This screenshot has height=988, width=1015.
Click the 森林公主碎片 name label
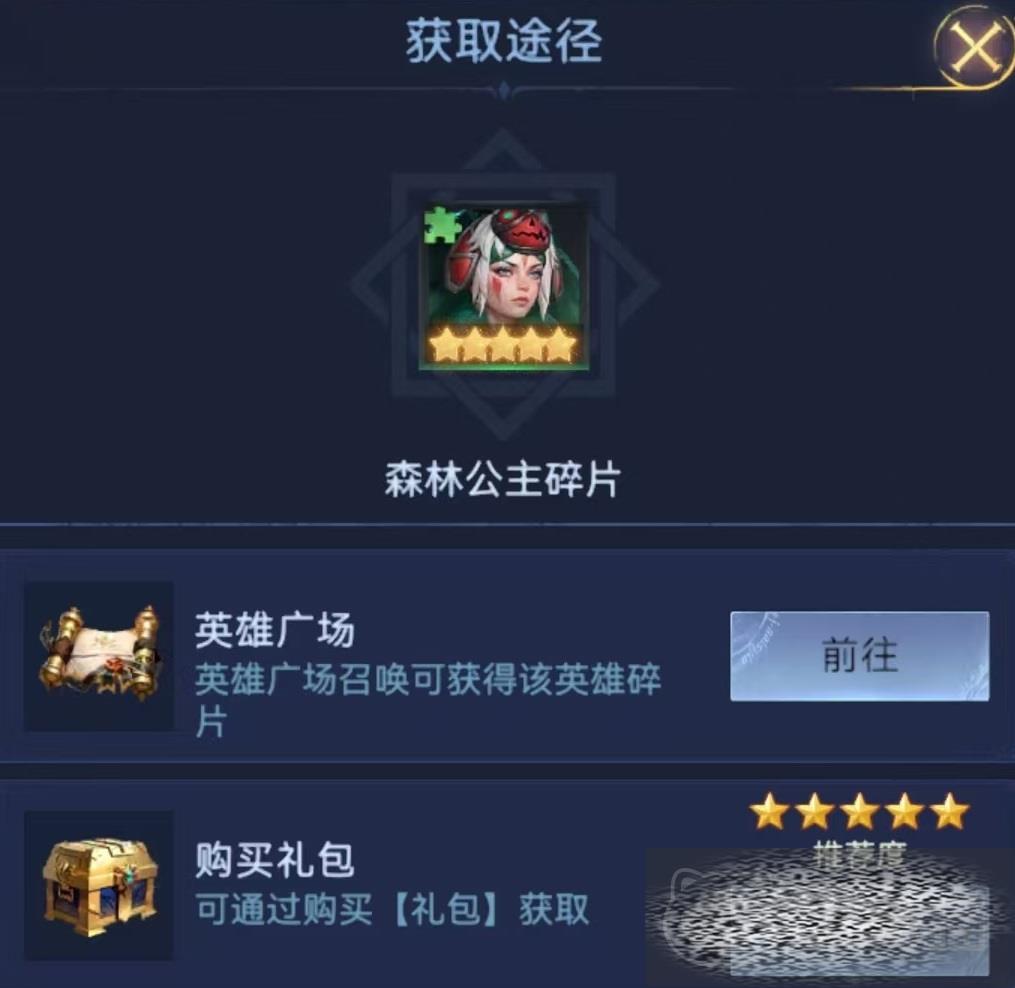[503, 480]
